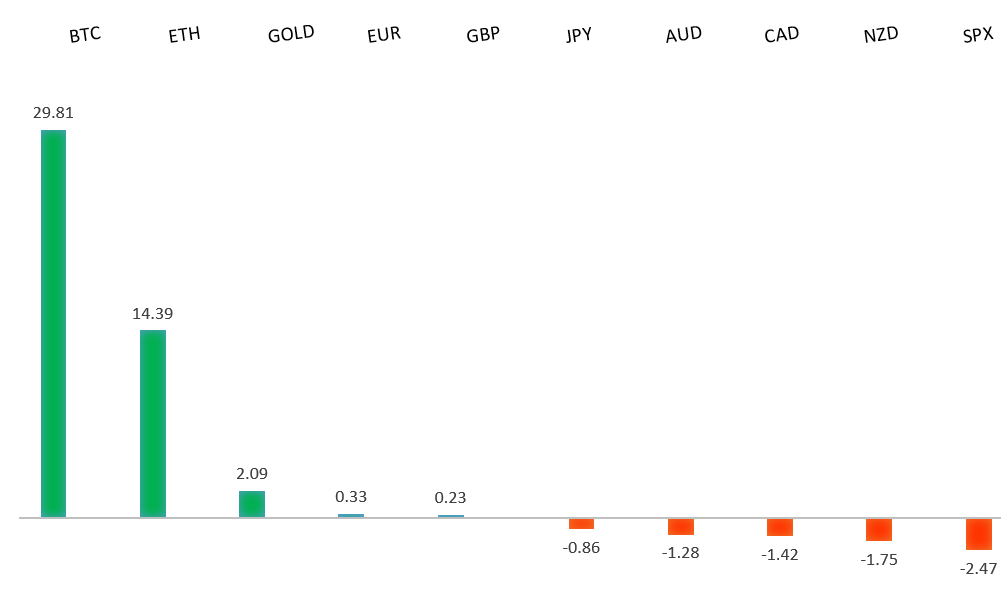This screenshot has width=1001, height=605.
Task: Click the 14.39 data label
Action: click(x=152, y=313)
